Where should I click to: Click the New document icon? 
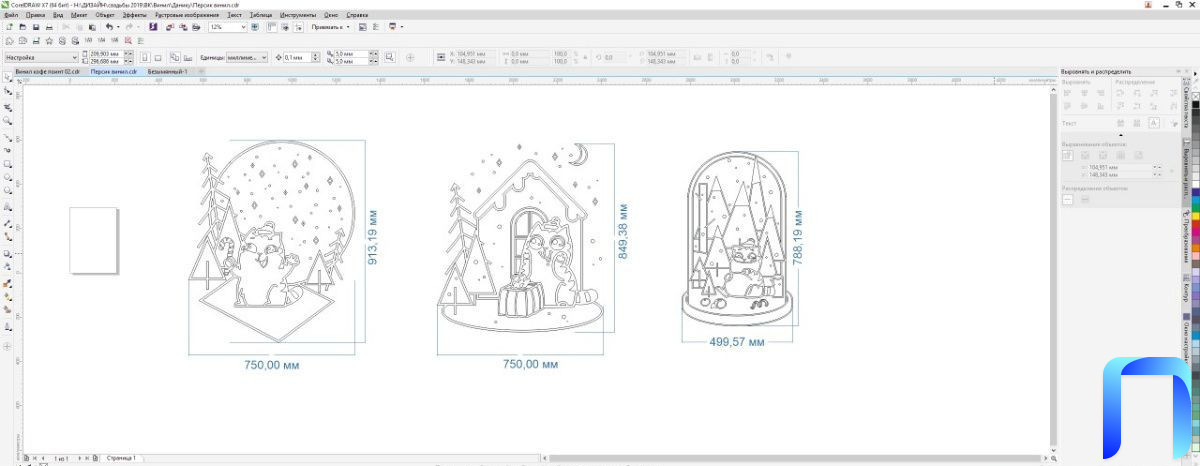pyautogui.click(x=8, y=26)
